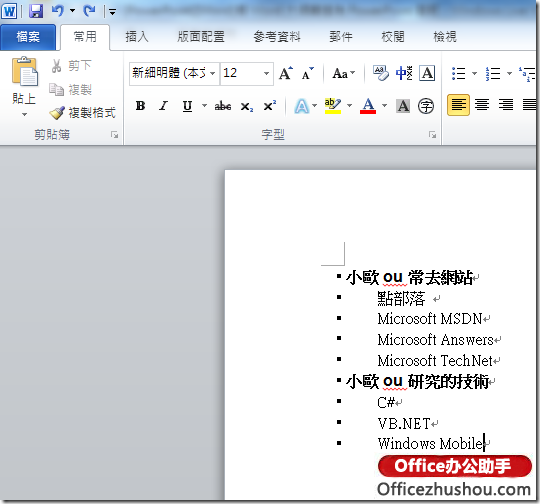Click the line VB.NET

tap(404, 424)
